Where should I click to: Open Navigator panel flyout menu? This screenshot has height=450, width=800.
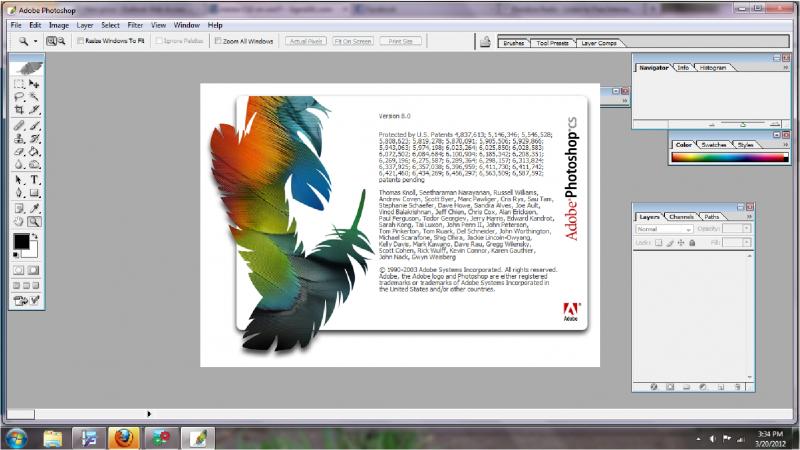786,67
